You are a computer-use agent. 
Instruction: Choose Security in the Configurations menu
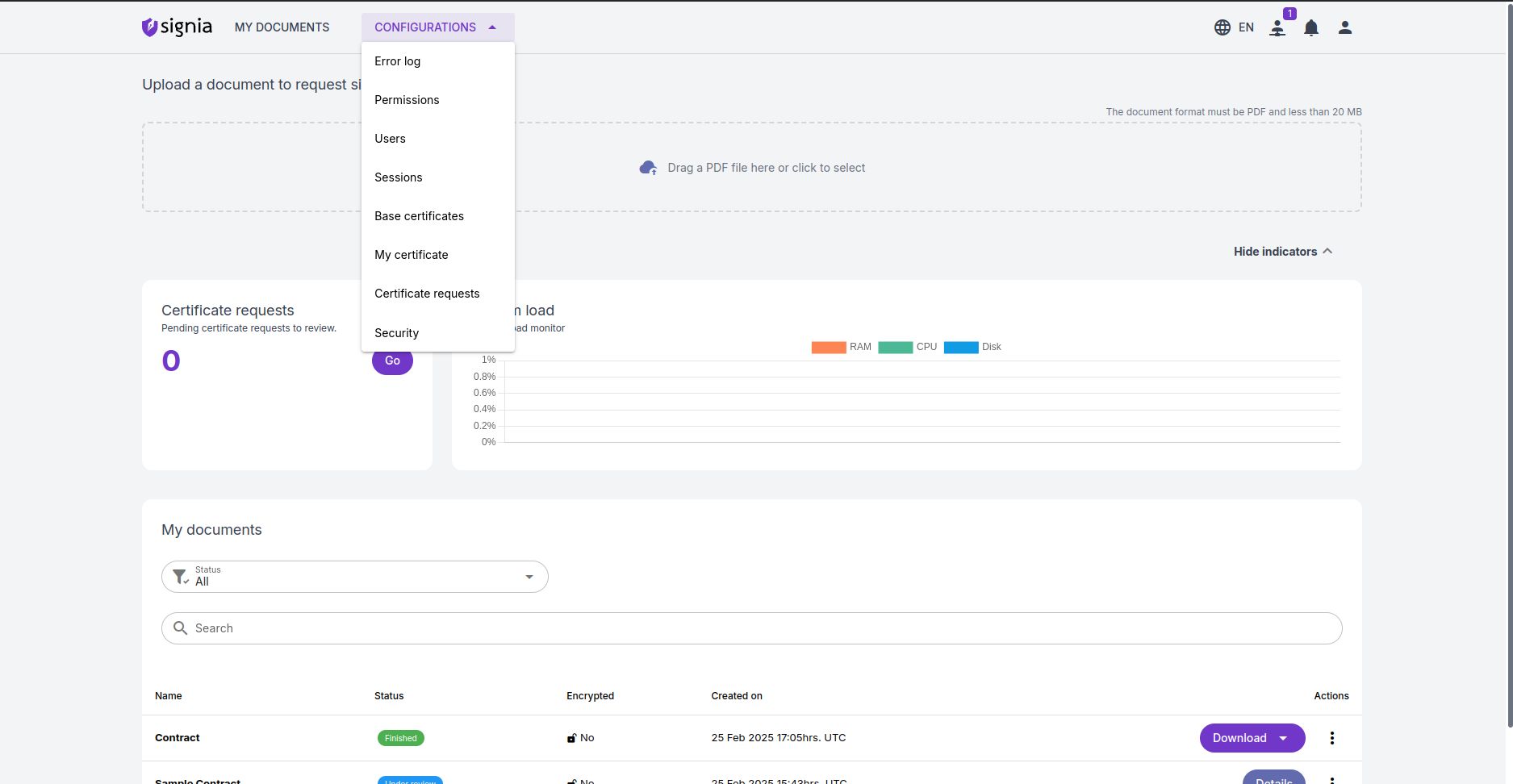[x=396, y=333]
